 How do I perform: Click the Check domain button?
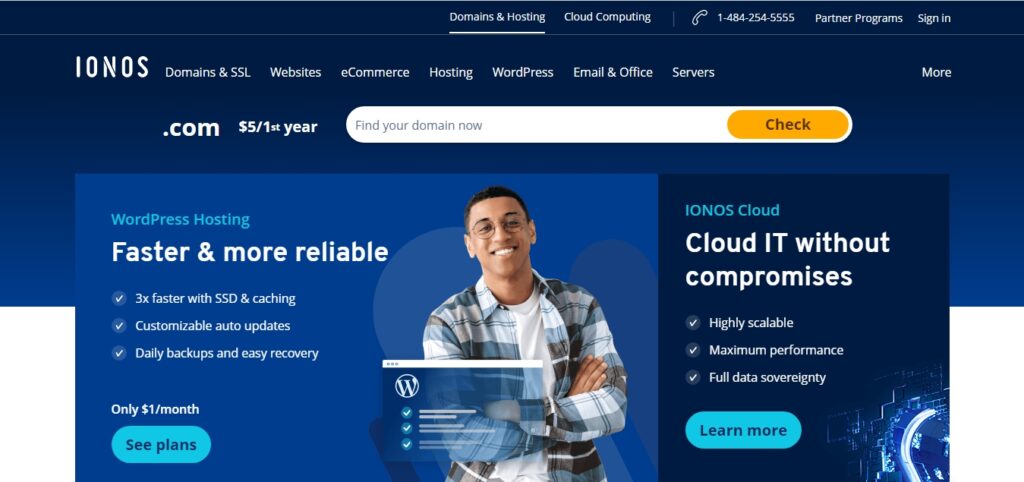pos(788,124)
